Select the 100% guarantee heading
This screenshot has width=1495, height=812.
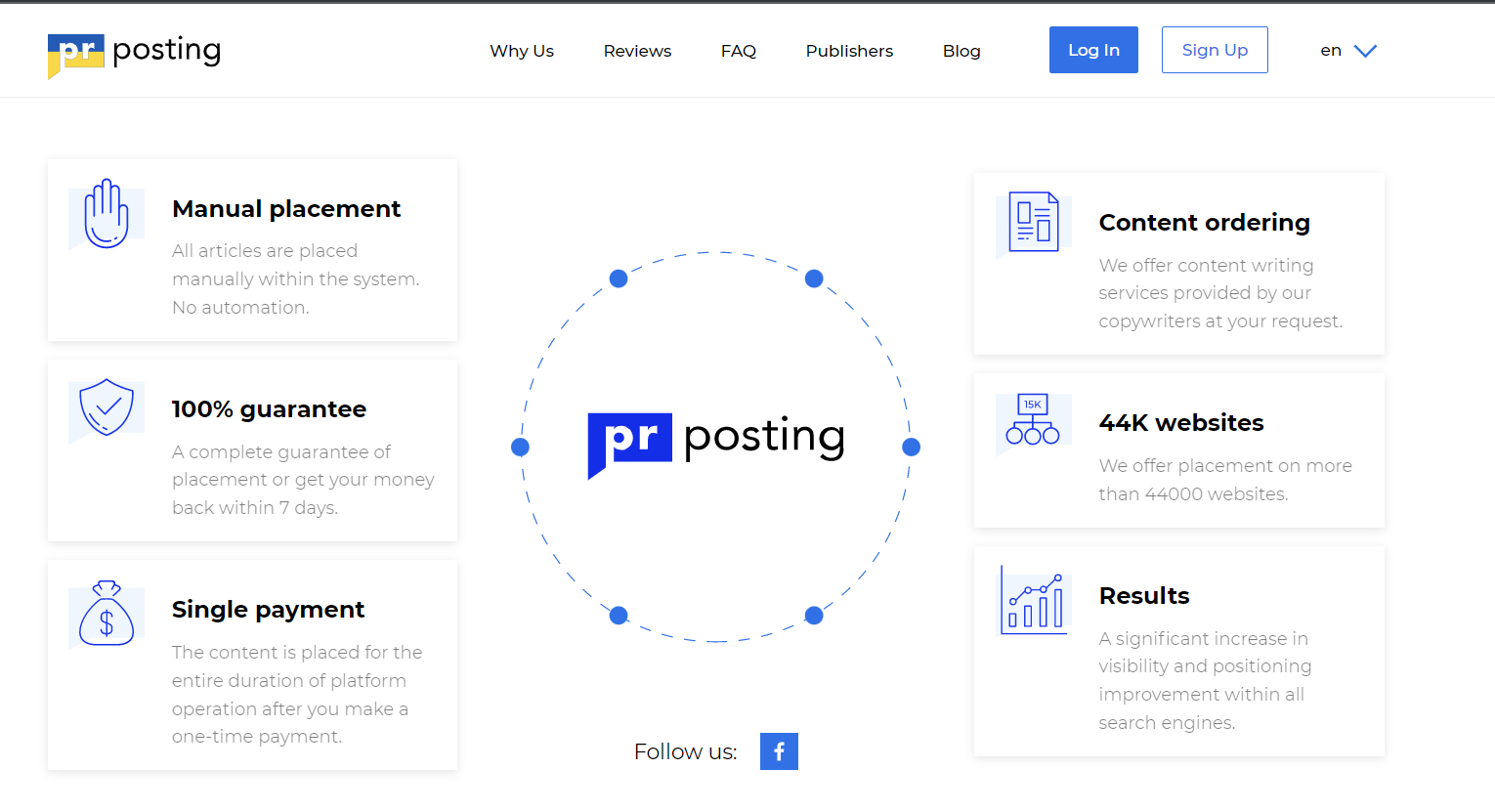pyautogui.click(x=269, y=409)
